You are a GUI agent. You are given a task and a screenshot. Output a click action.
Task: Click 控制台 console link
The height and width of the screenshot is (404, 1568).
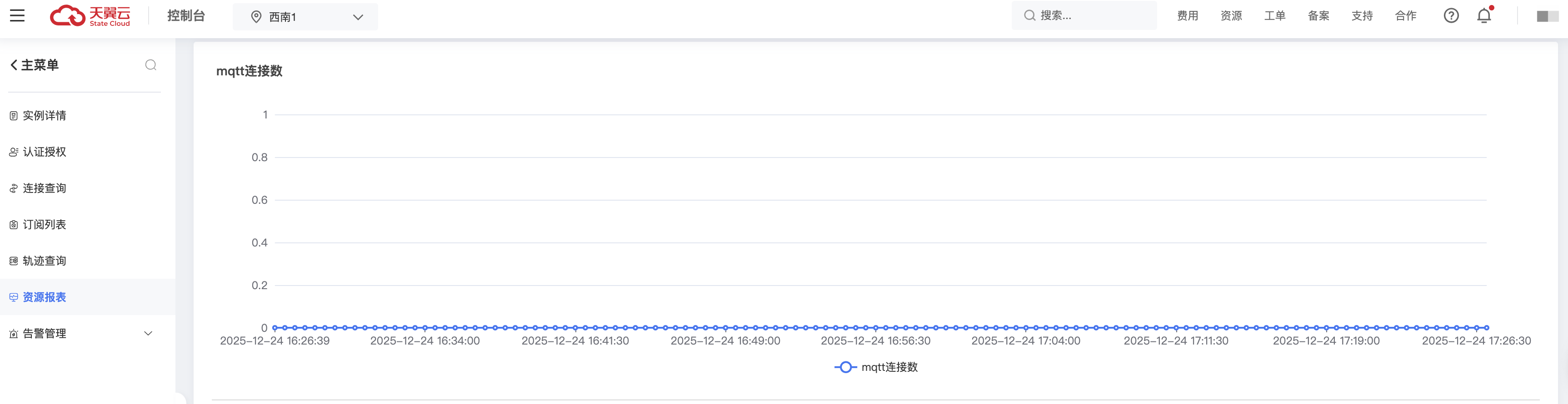(x=186, y=16)
